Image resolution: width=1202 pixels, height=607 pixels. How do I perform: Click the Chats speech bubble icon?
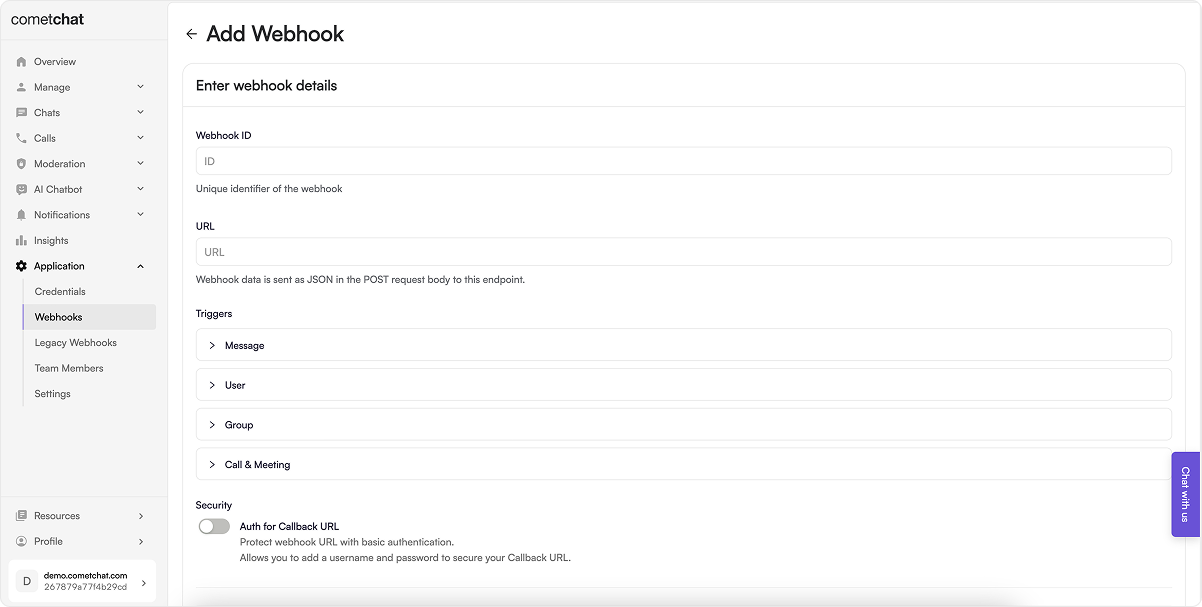coord(21,113)
